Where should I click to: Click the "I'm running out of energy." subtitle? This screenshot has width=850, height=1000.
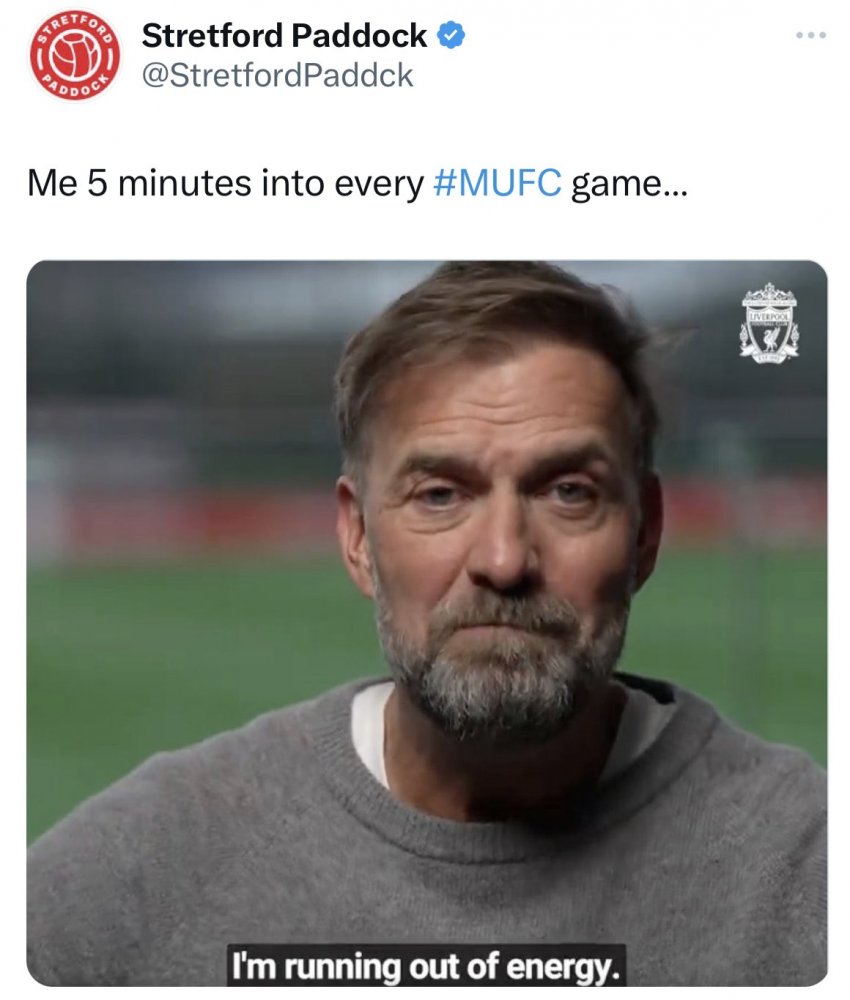click(x=426, y=966)
